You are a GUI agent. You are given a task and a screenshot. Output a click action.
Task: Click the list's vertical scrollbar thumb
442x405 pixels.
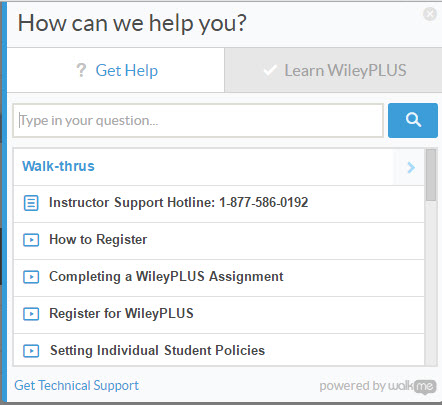(x=431, y=175)
